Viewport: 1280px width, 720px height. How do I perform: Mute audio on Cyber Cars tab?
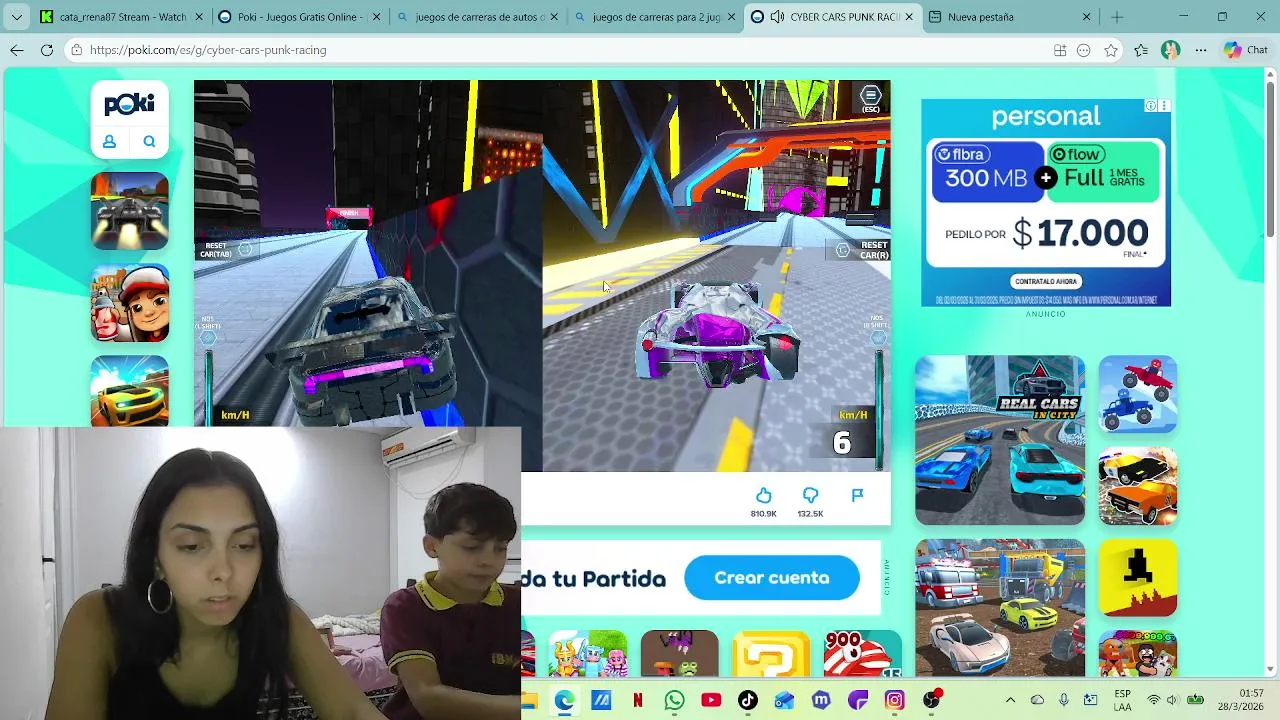pos(777,17)
